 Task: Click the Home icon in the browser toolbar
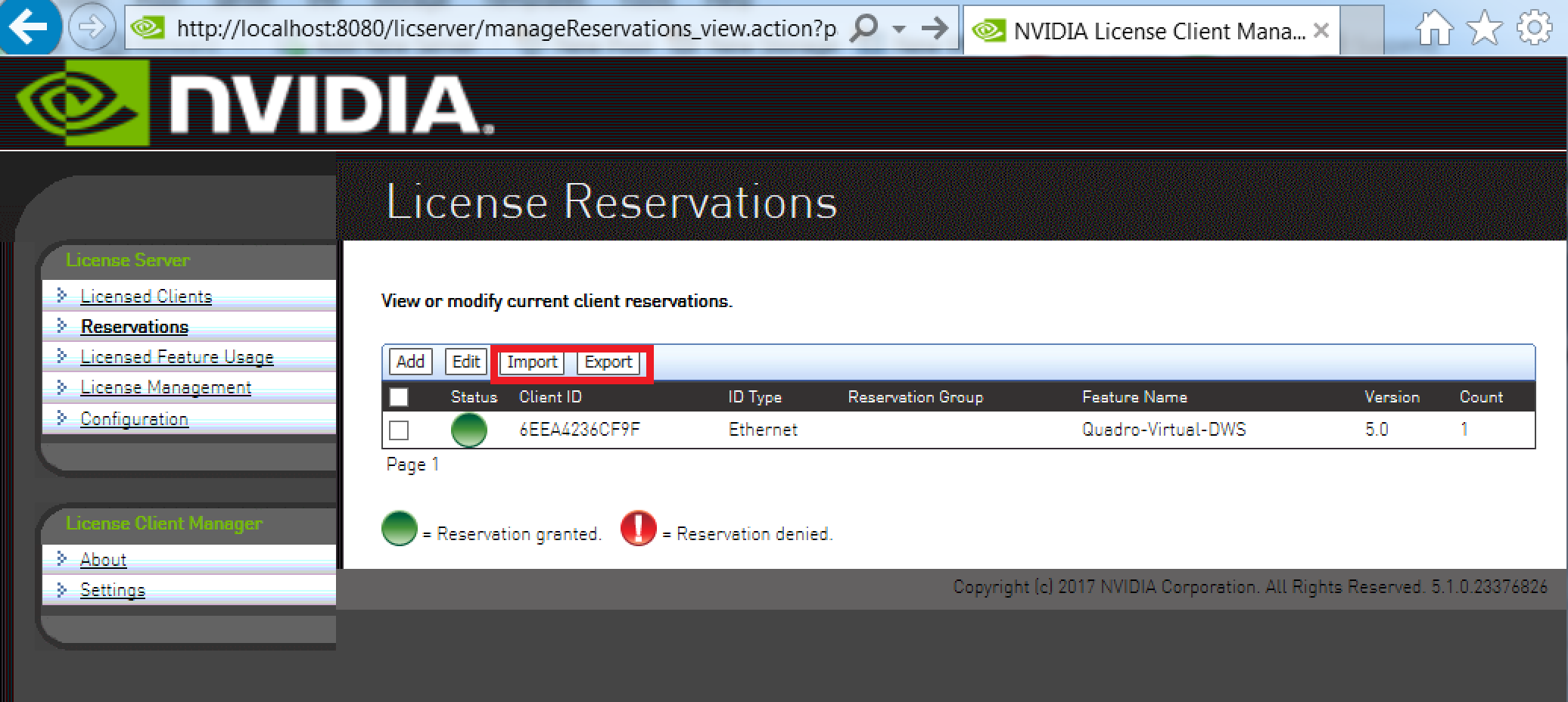click(x=1435, y=29)
